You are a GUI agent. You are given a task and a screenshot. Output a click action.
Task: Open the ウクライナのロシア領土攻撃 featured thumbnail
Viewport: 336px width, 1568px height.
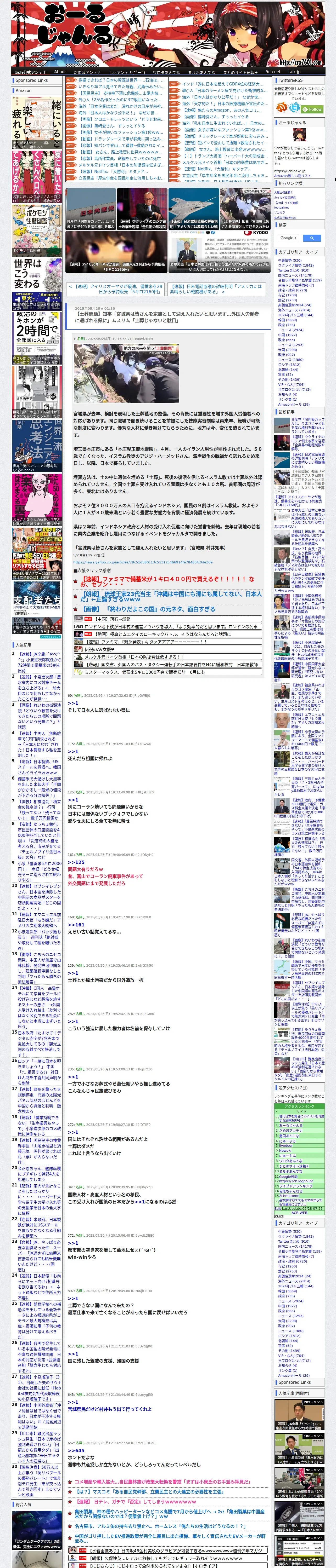pos(142,209)
